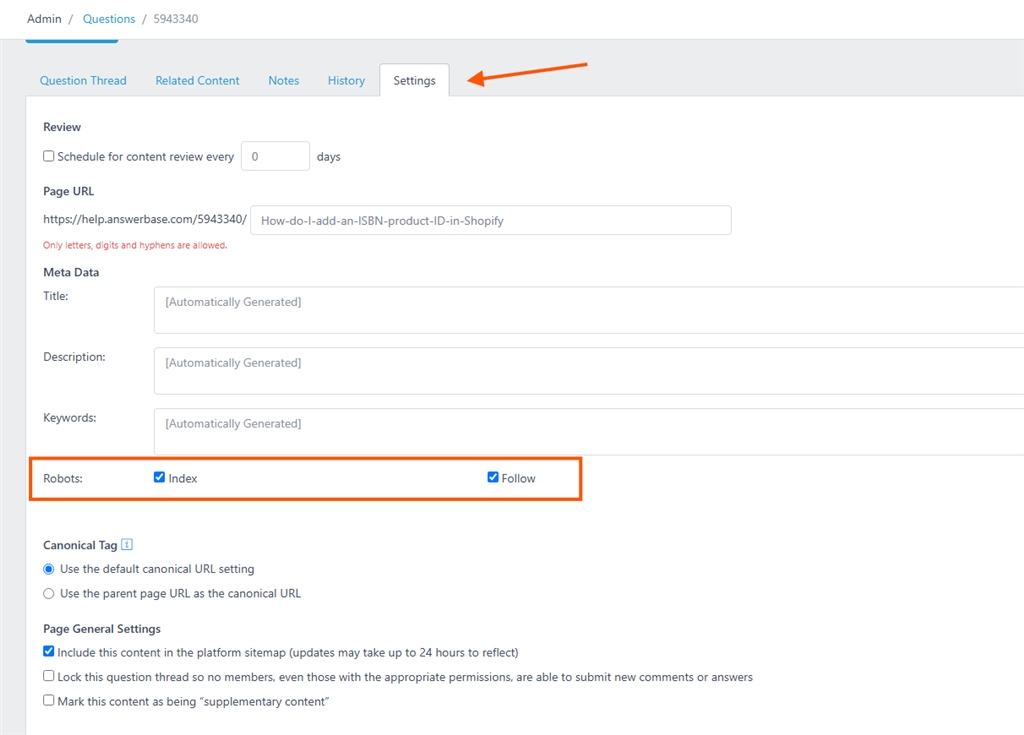Viewport: 1024px width, 735px height.
Task: Click the Meta Data Title field
Action: [x=589, y=310]
